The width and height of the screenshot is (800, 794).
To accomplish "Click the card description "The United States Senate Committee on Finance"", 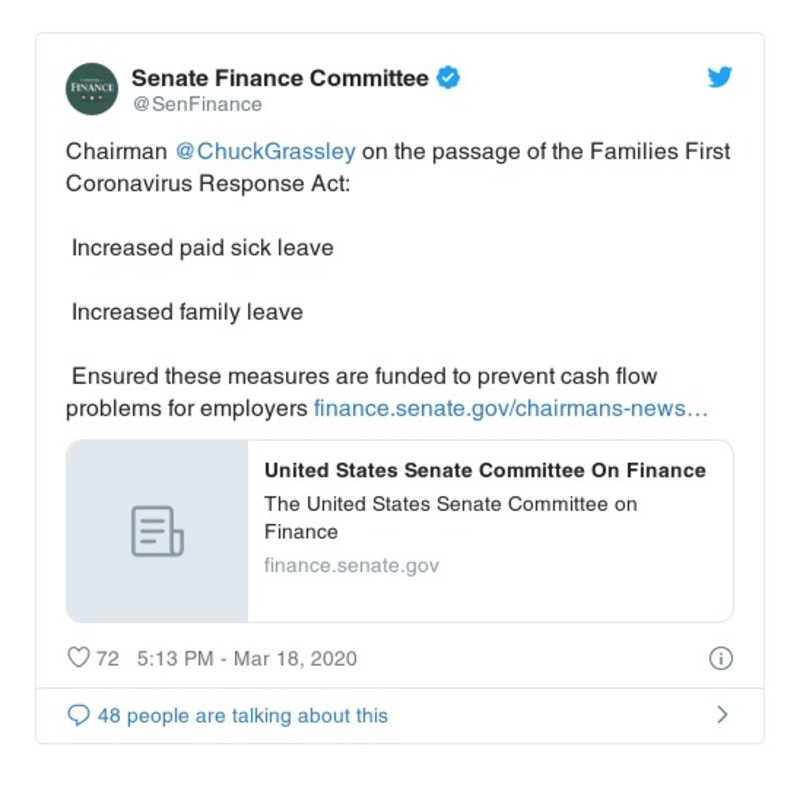I will [x=450, y=517].
